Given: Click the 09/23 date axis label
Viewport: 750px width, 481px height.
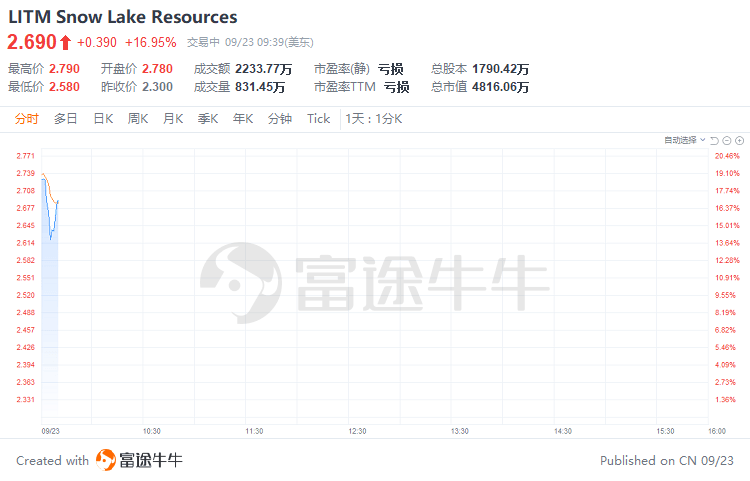Looking at the screenshot, I should click(x=51, y=431).
